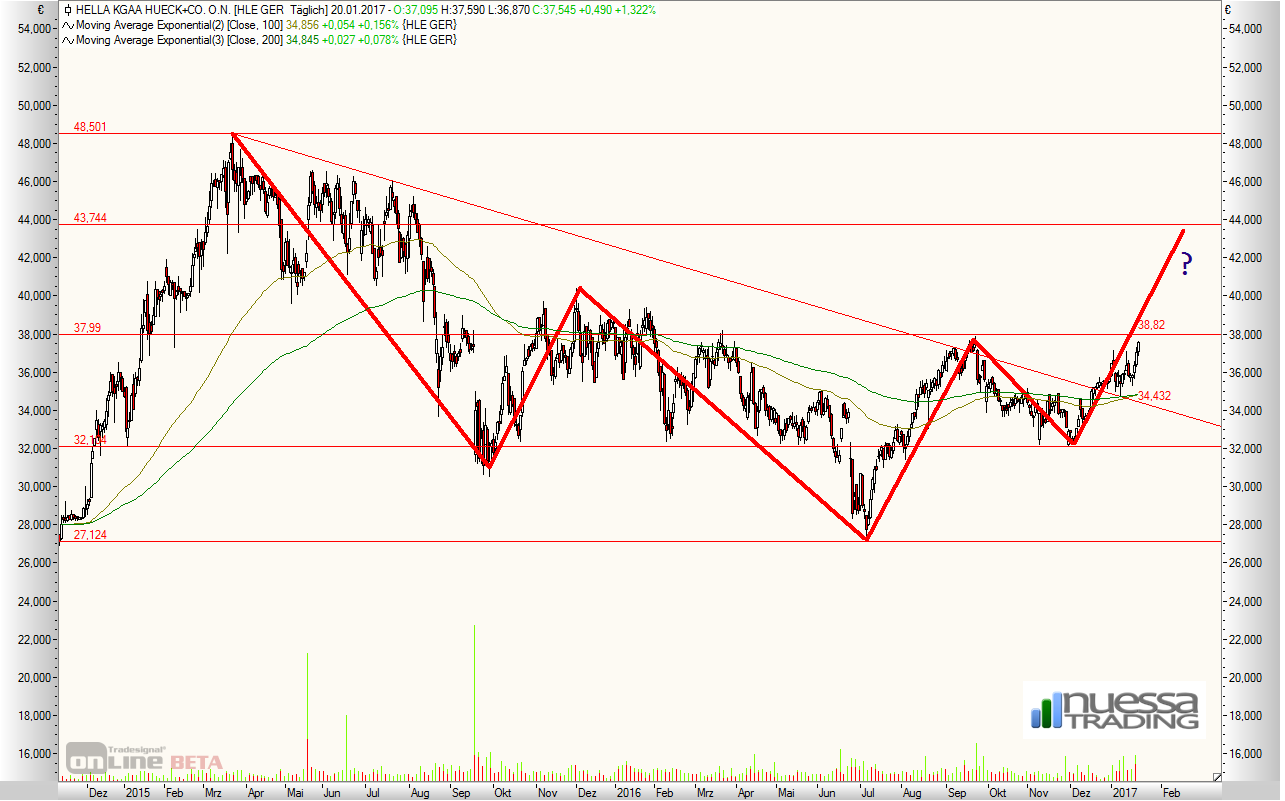Click the 38,82 price annotation

pos(1152,325)
